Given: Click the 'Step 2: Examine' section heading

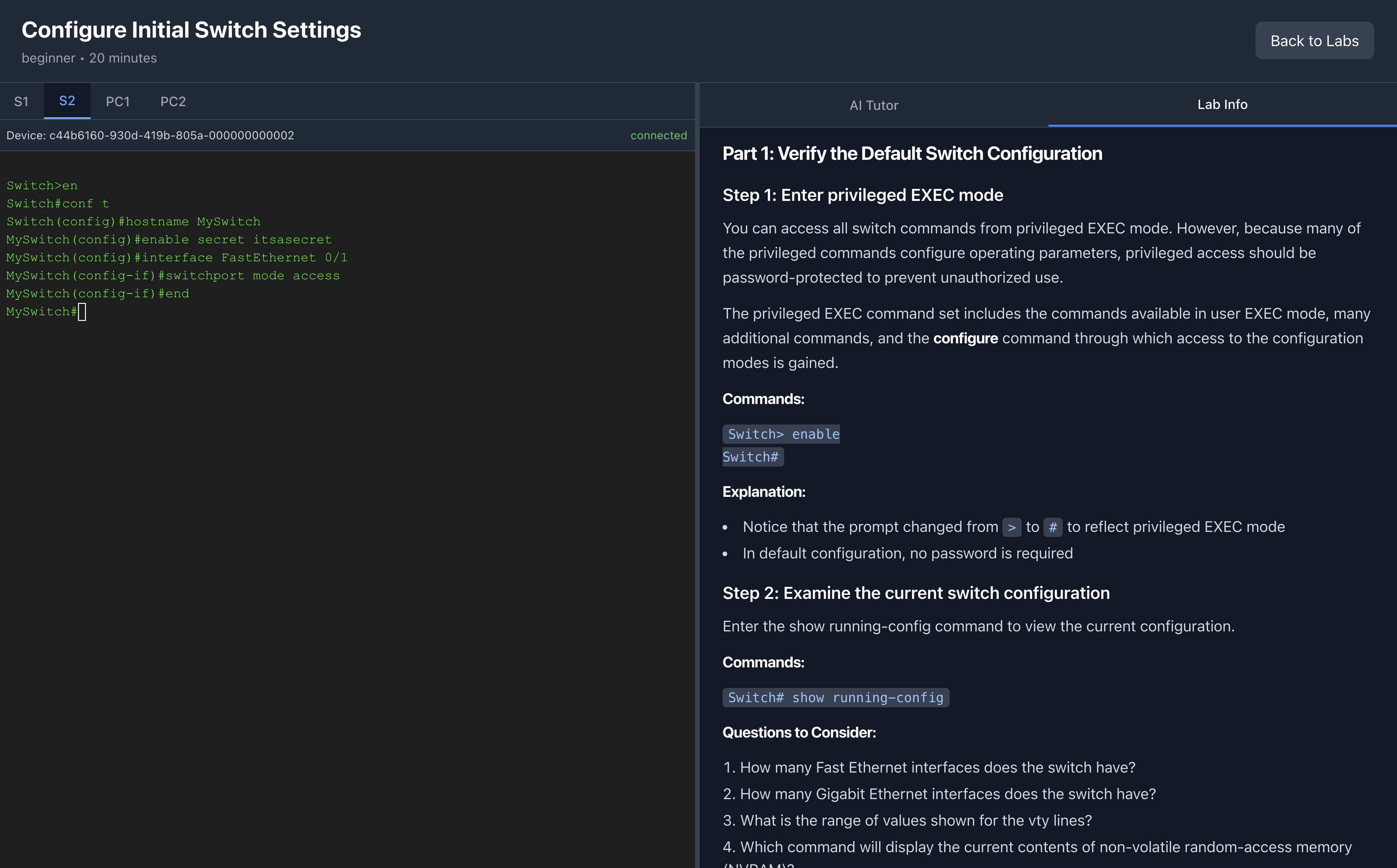Looking at the screenshot, I should click(x=916, y=593).
